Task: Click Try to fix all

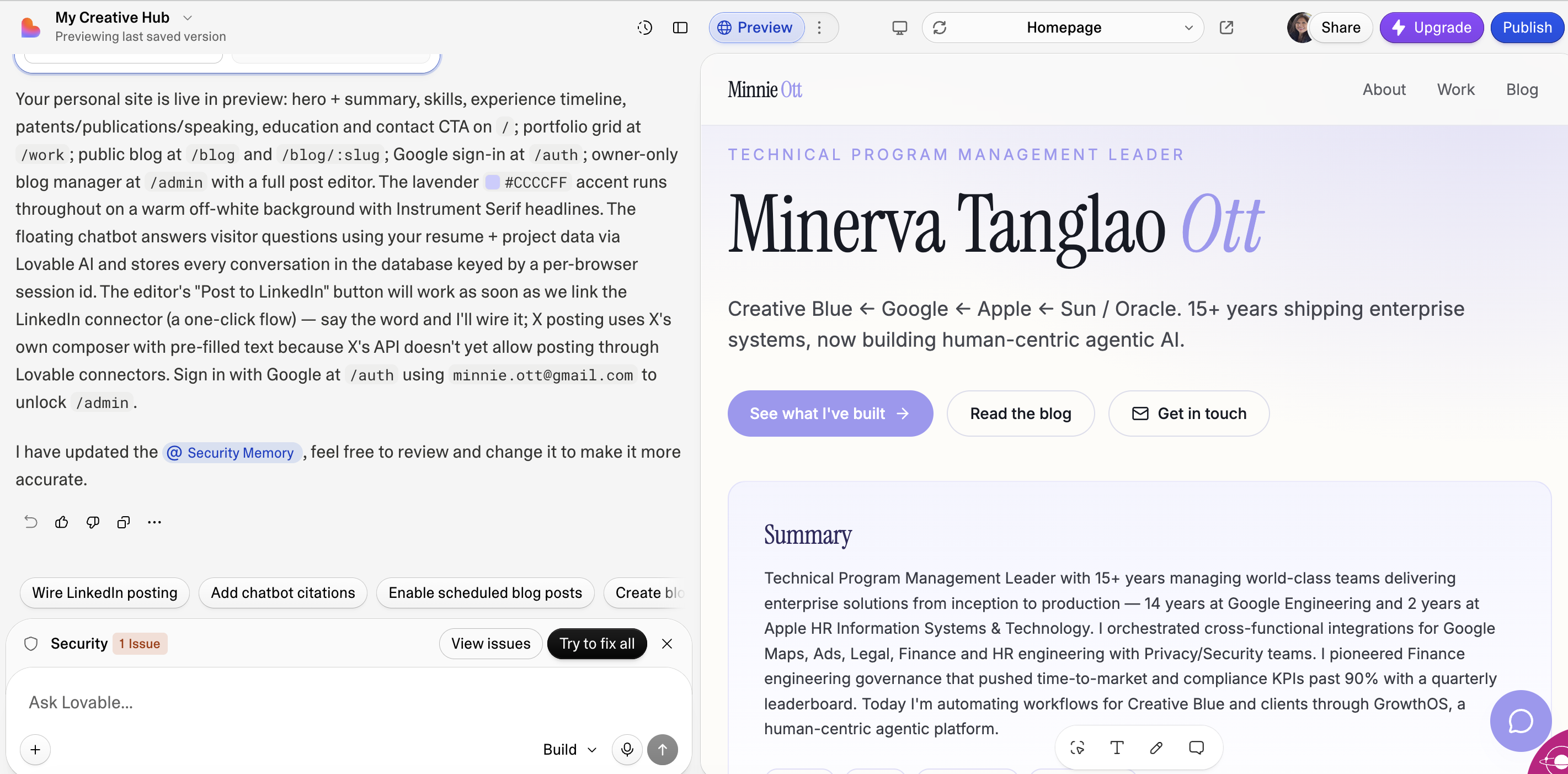Action: point(596,644)
